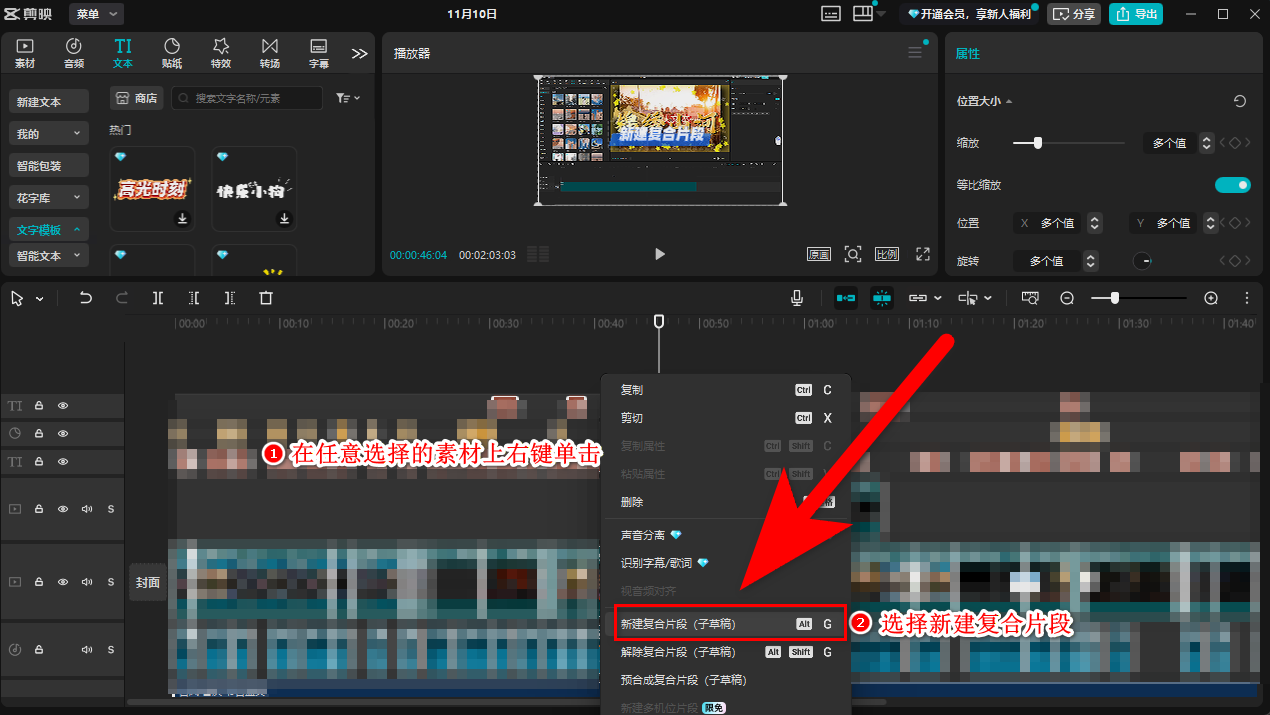Open the 菜单 dropdown in title bar
Image resolution: width=1270 pixels, height=715 pixels.
(96, 14)
